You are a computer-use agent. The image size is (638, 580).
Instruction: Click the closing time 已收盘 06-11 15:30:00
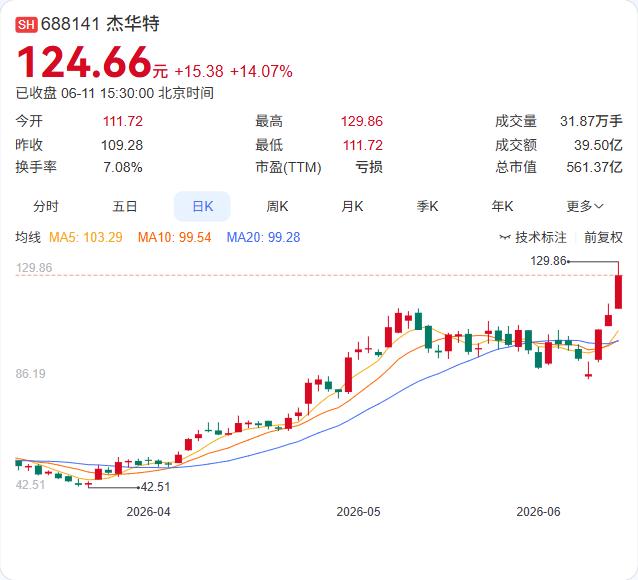tap(85, 93)
